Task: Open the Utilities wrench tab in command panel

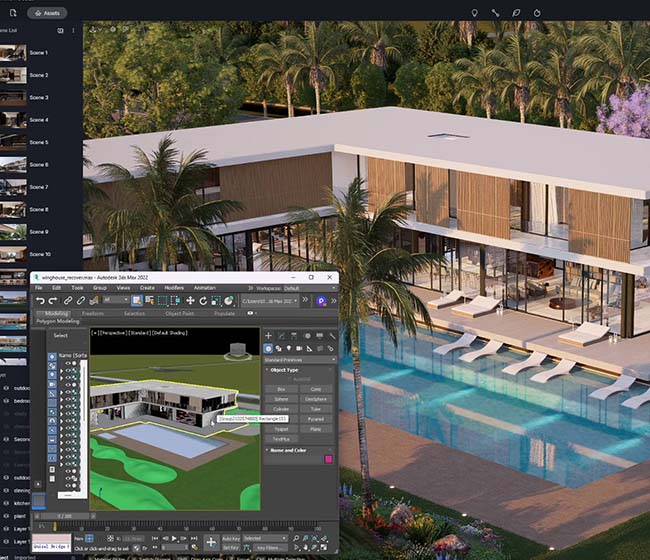Action: [x=332, y=336]
